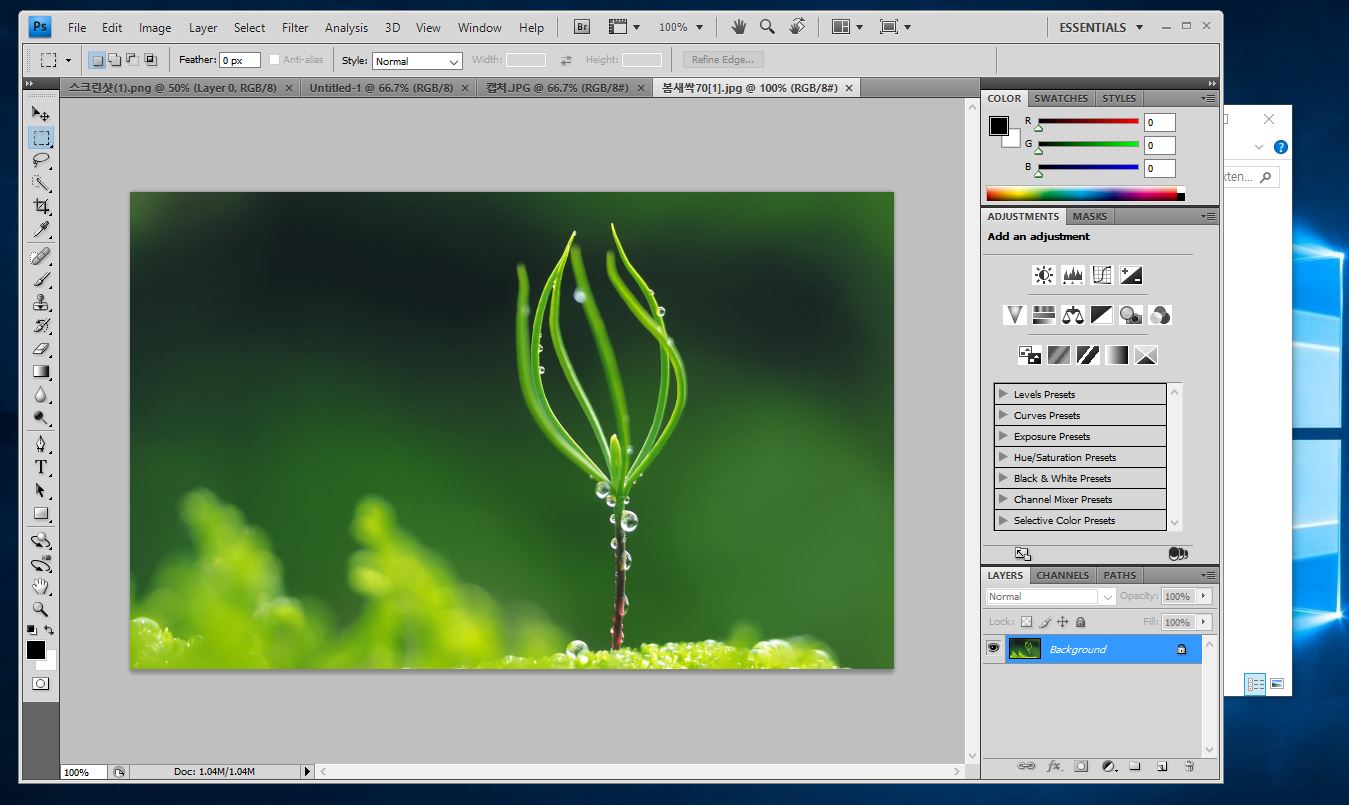This screenshot has width=1349, height=805.
Task: Add a Color Balance adjustment
Action: click(1073, 315)
